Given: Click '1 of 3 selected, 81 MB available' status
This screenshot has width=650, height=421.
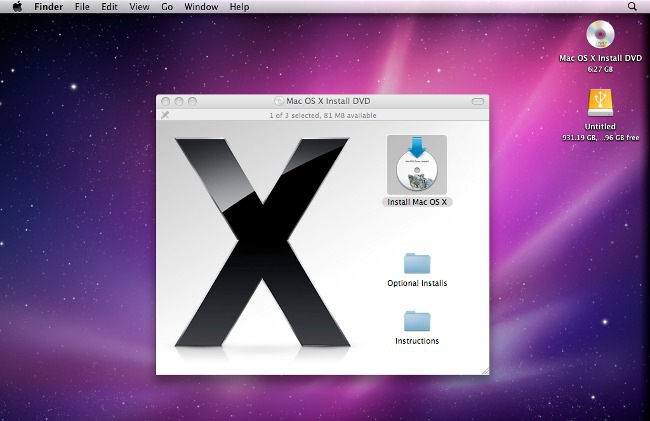Looking at the screenshot, I should 323,116.
